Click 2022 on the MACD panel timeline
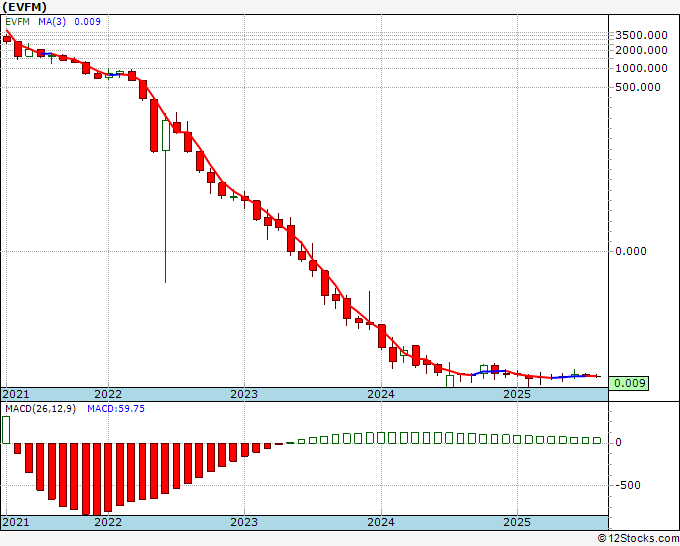This screenshot has width=680, height=546. (x=108, y=522)
